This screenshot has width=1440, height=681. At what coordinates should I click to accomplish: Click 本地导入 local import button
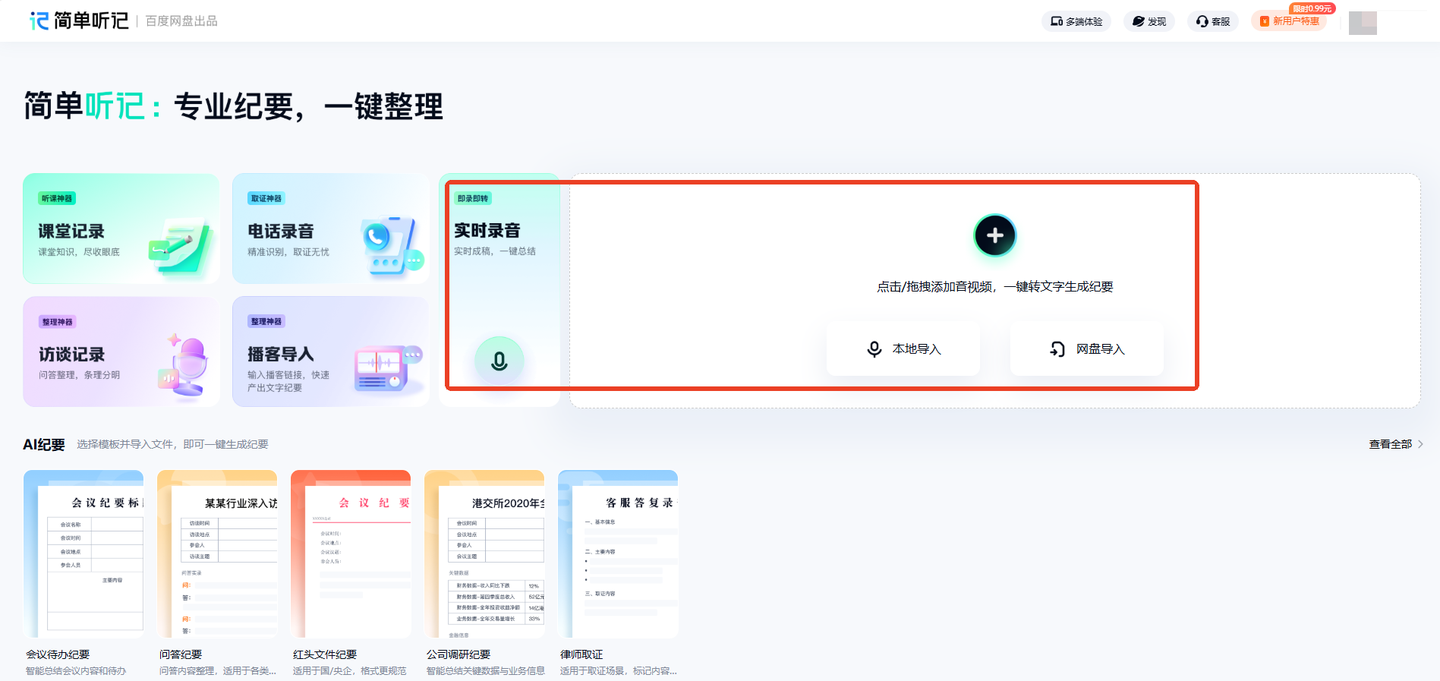click(903, 349)
